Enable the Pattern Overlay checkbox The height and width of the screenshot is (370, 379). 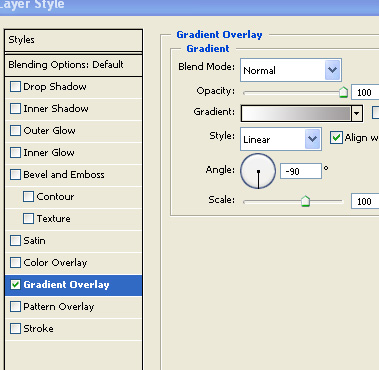[15, 307]
